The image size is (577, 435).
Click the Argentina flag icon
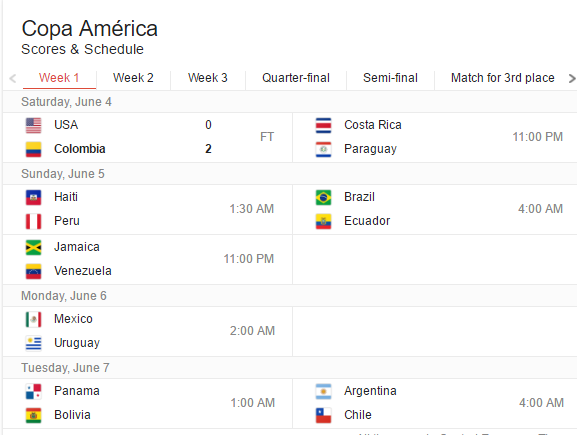click(x=323, y=392)
